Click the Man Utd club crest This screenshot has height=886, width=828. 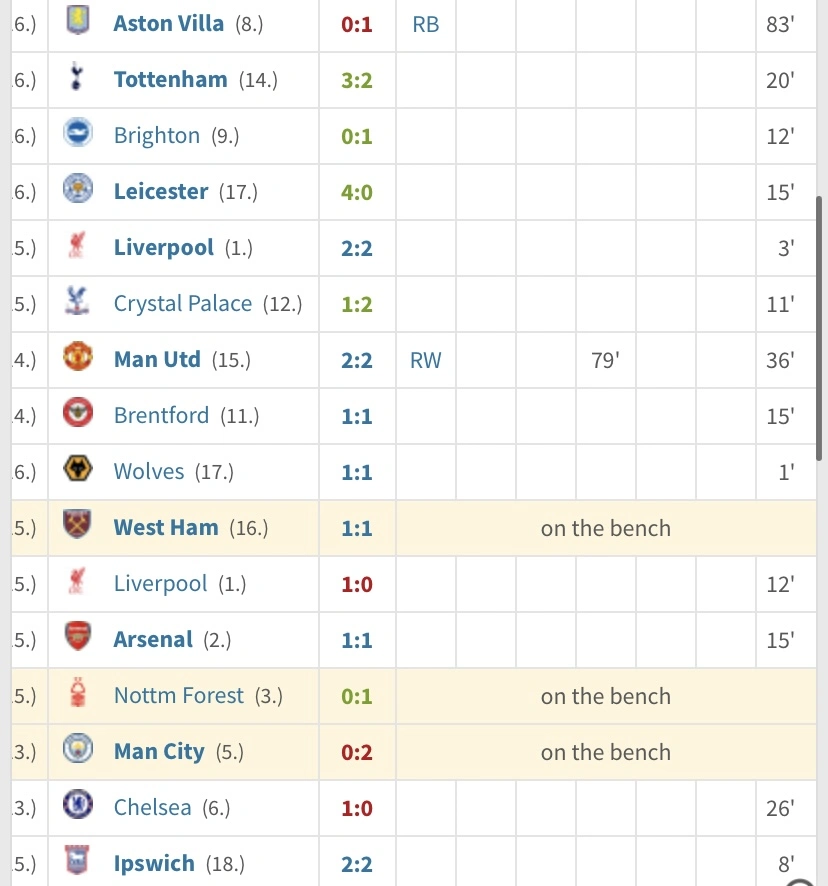tap(78, 359)
